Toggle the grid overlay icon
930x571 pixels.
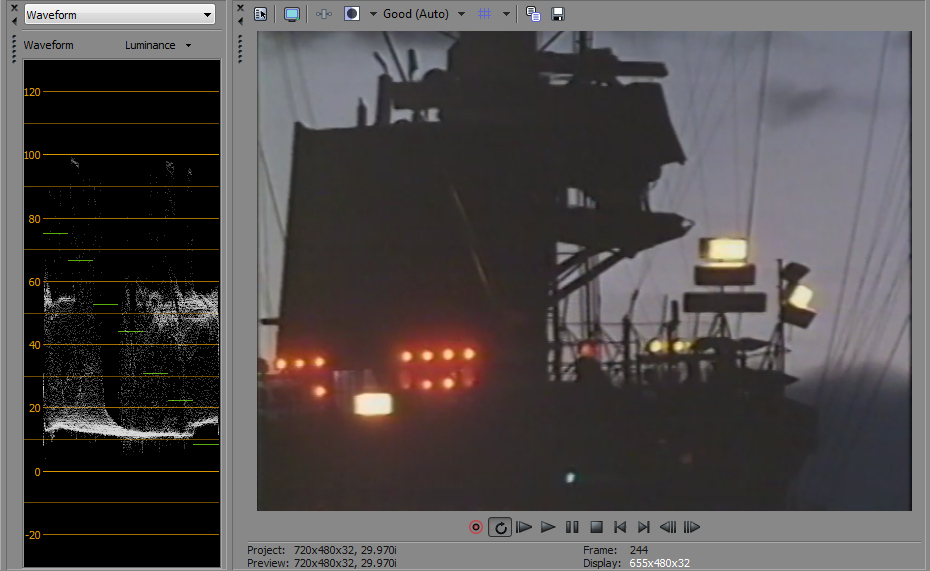485,14
